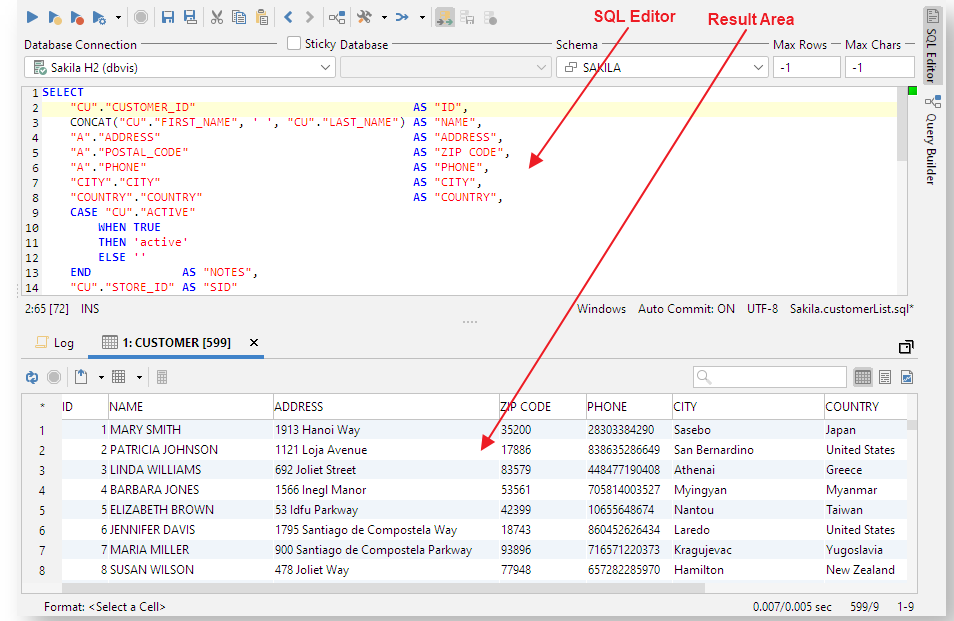954x621 pixels.
Task: Switch result view to form mode
Action: tap(885, 377)
